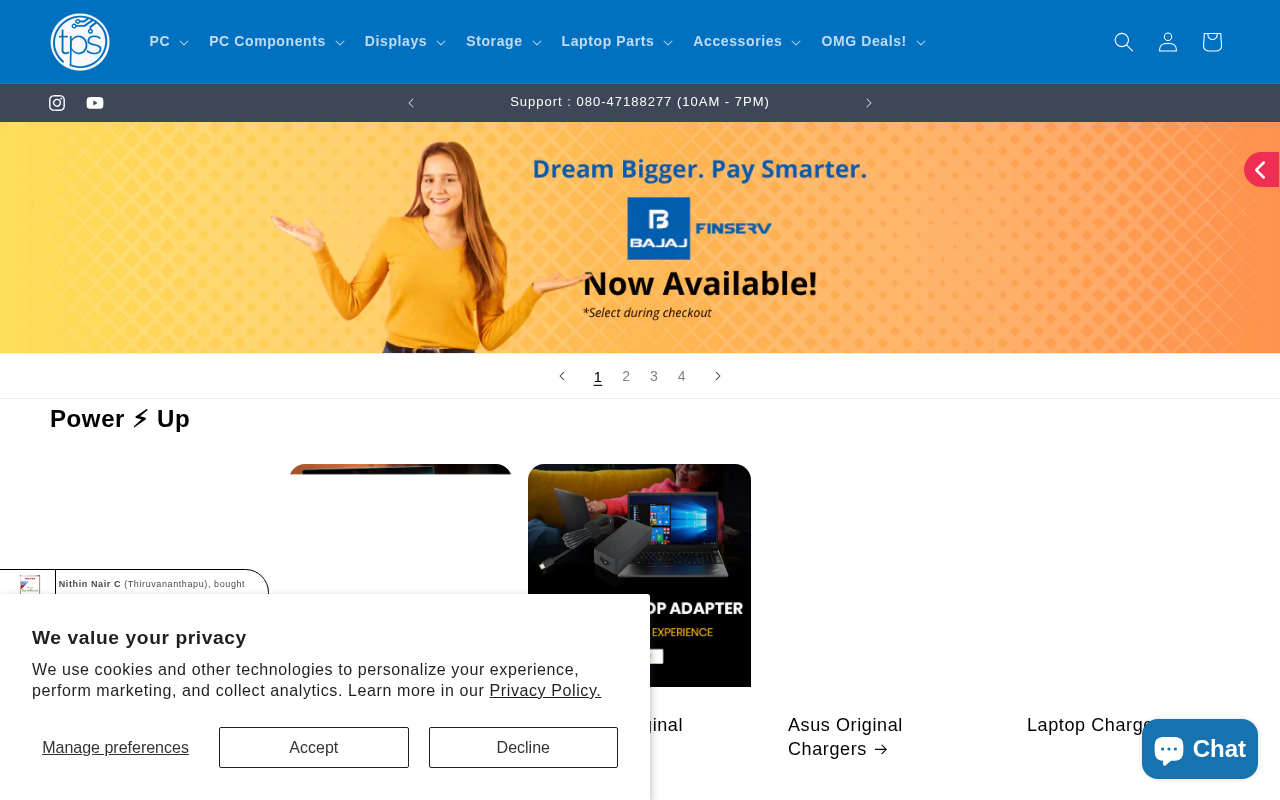This screenshot has width=1280, height=800.
Task: Open the Shopify Chat widget
Action: click(1200, 749)
